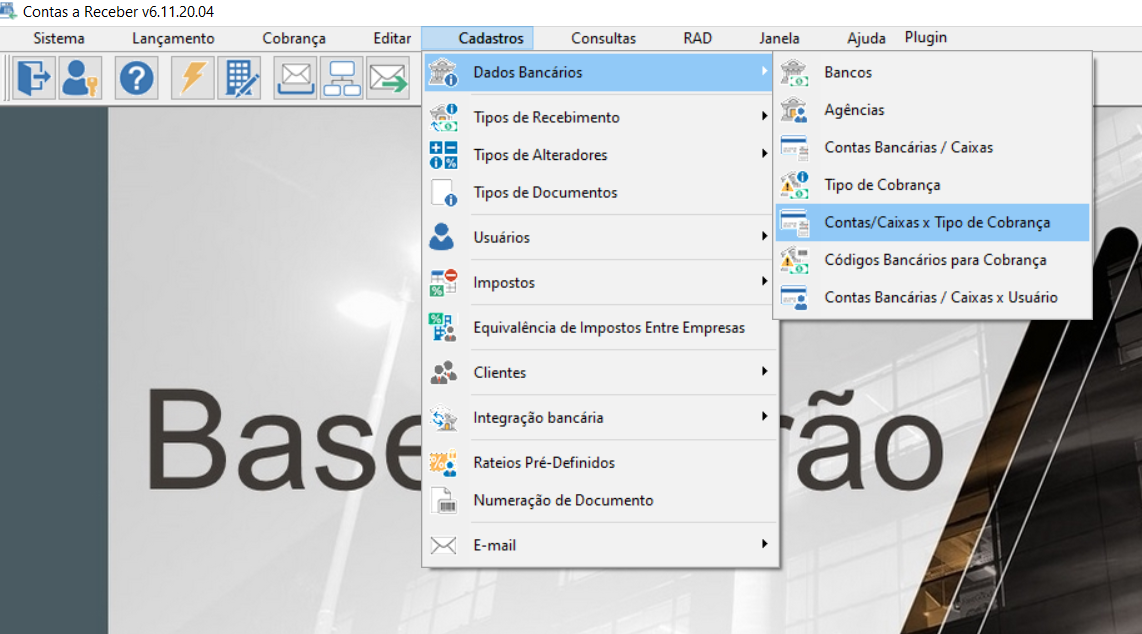This screenshot has width=1142, height=634.
Task: Click the Tipo de Cobrança warning icon
Action: coord(794,185)
